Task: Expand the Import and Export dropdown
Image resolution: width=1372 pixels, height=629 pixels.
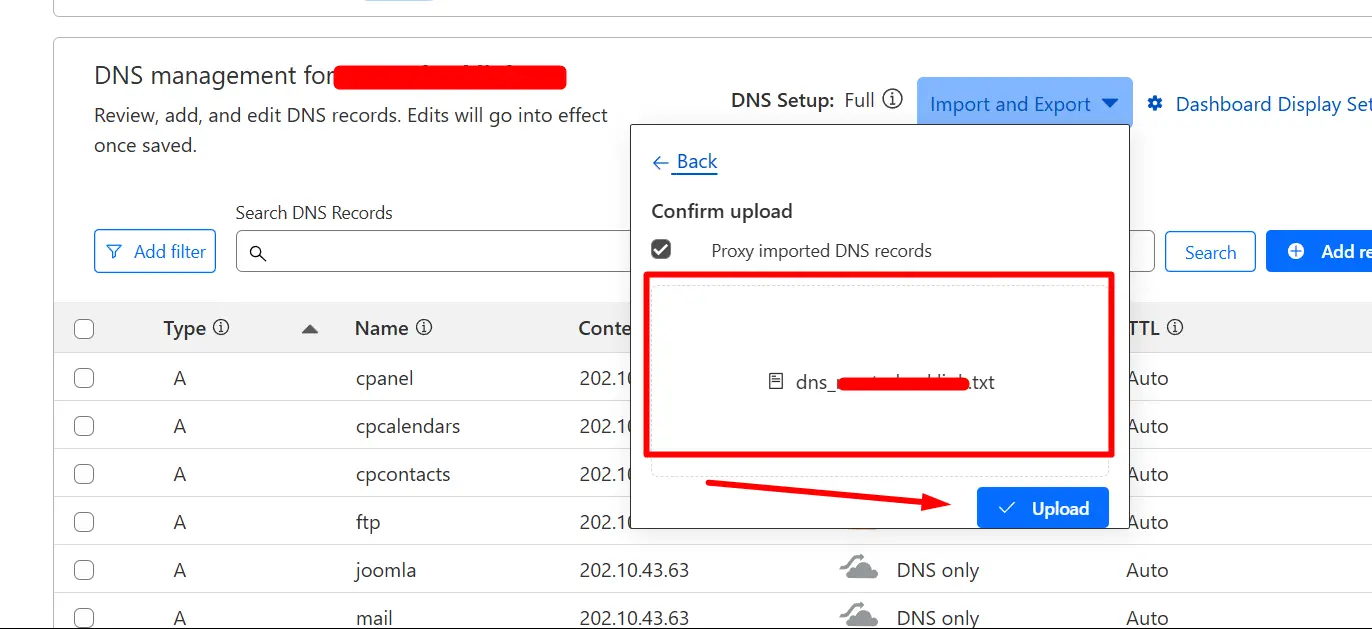Action: click(x=1024, y=104)
